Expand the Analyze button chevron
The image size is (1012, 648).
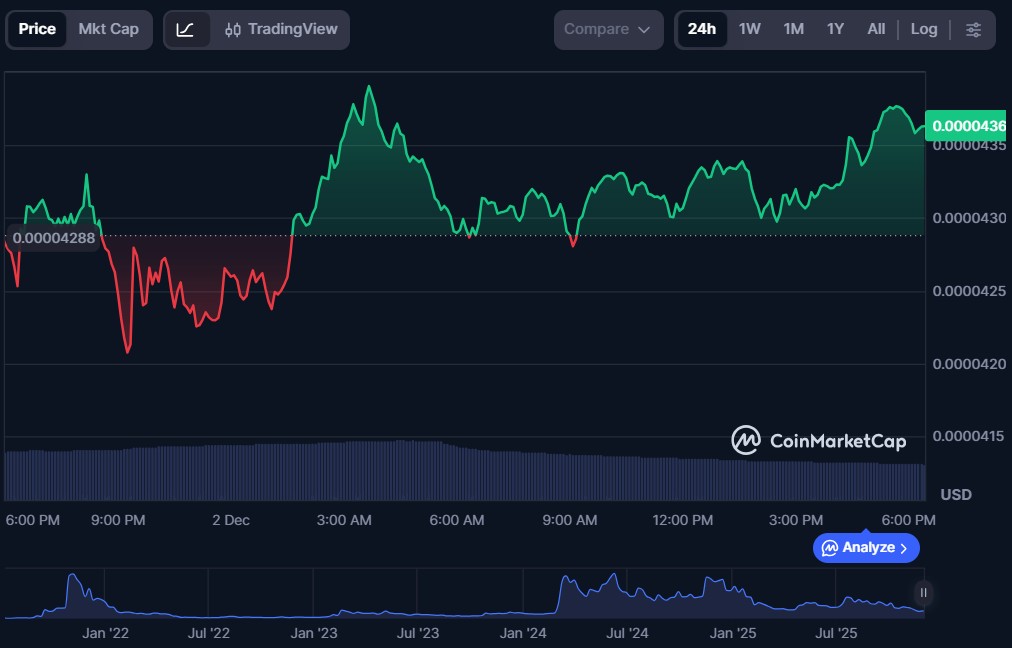click(x=904, y=548)
